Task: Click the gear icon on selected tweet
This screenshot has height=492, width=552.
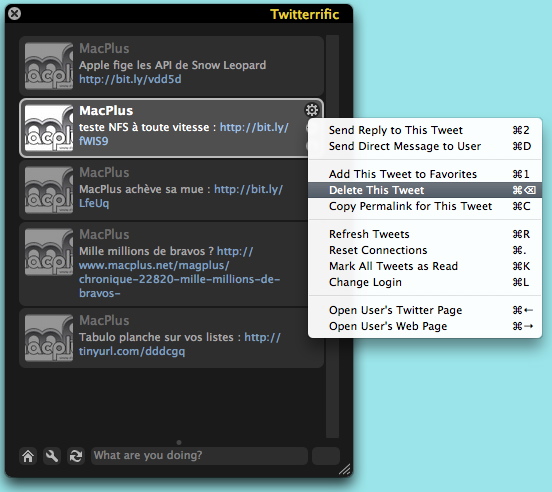Action: tap(312, 110)
